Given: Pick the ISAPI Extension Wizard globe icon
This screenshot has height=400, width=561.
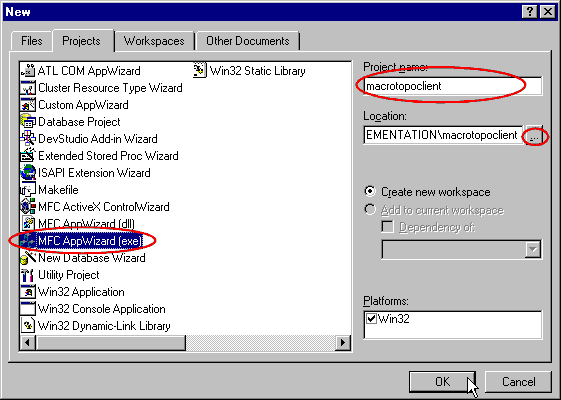Looking at the screenshot, I should pyautogui.click(x=28, y=173).
